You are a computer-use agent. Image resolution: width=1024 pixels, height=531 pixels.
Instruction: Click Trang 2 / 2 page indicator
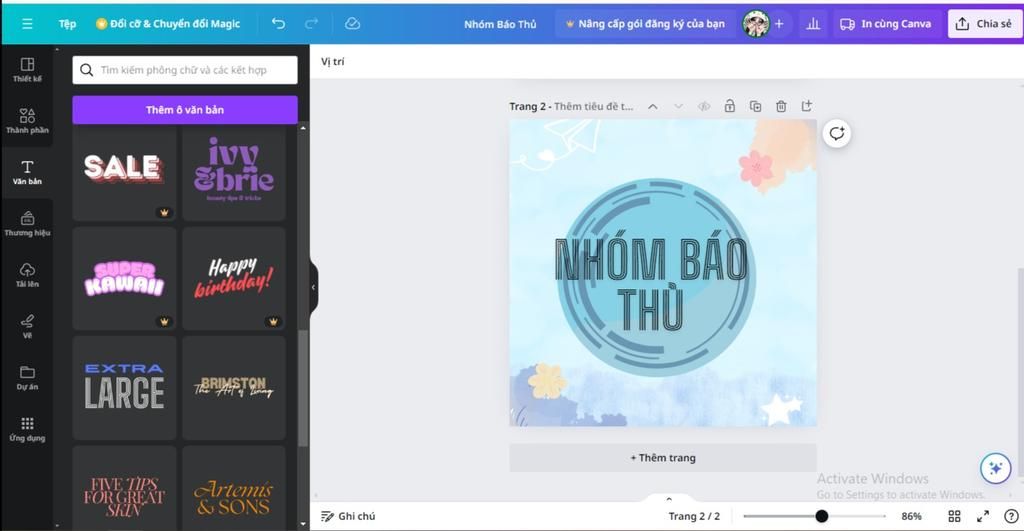click(x=694, y=516)
